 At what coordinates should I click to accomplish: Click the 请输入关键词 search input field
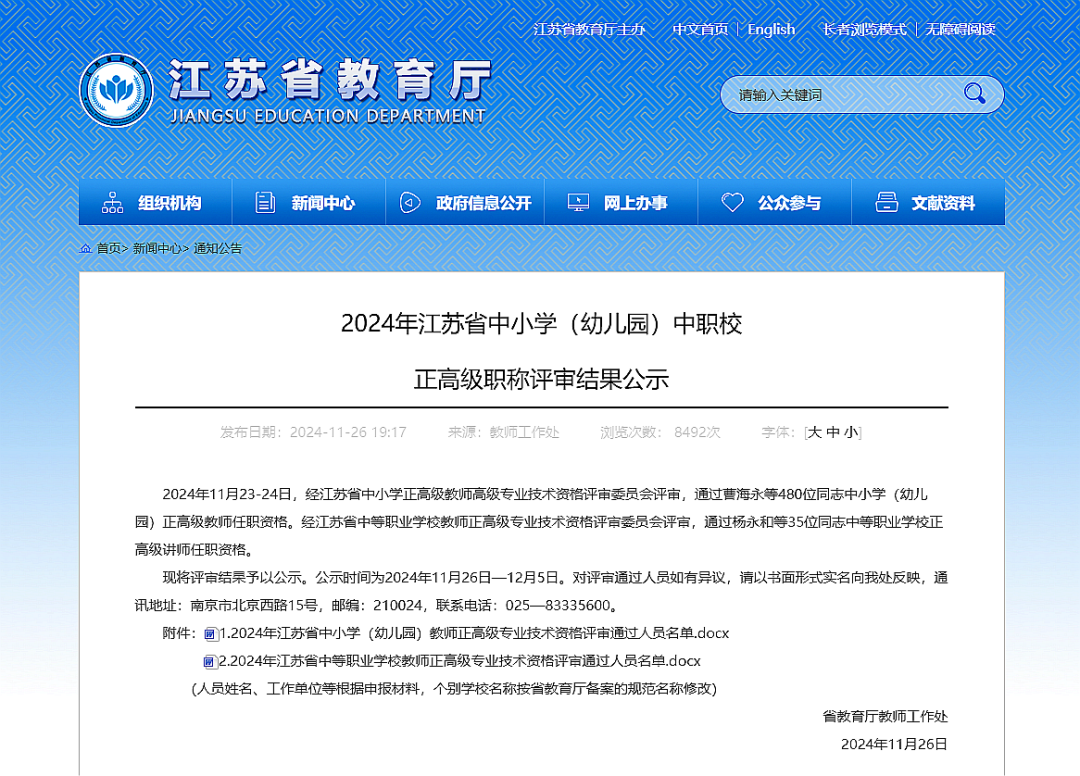[x=840, y=95]
